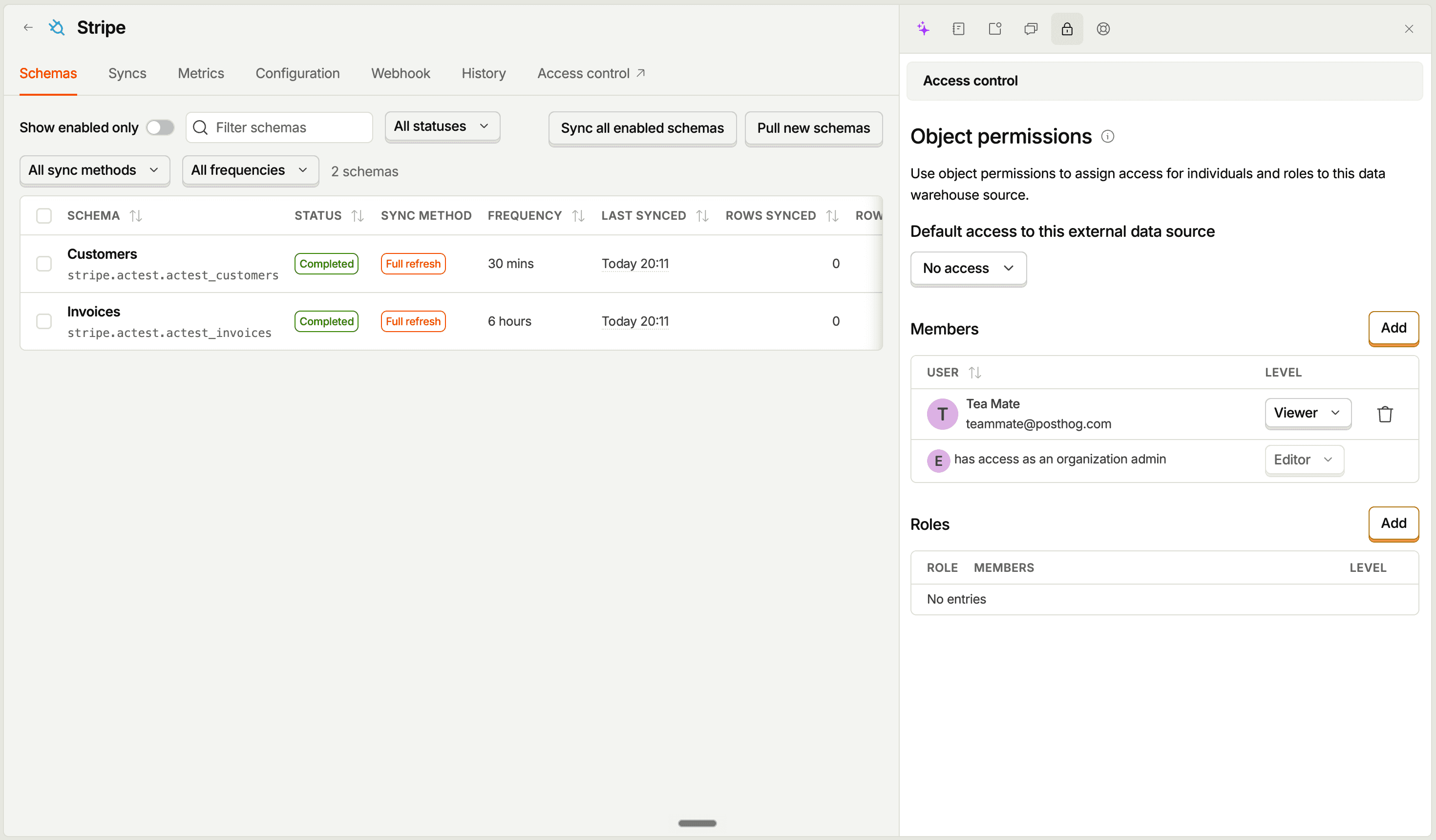Open the support lifebuoy icon
This screenshot has width=1436, height=840.
pyautogui.click(x=1103, y=28)
